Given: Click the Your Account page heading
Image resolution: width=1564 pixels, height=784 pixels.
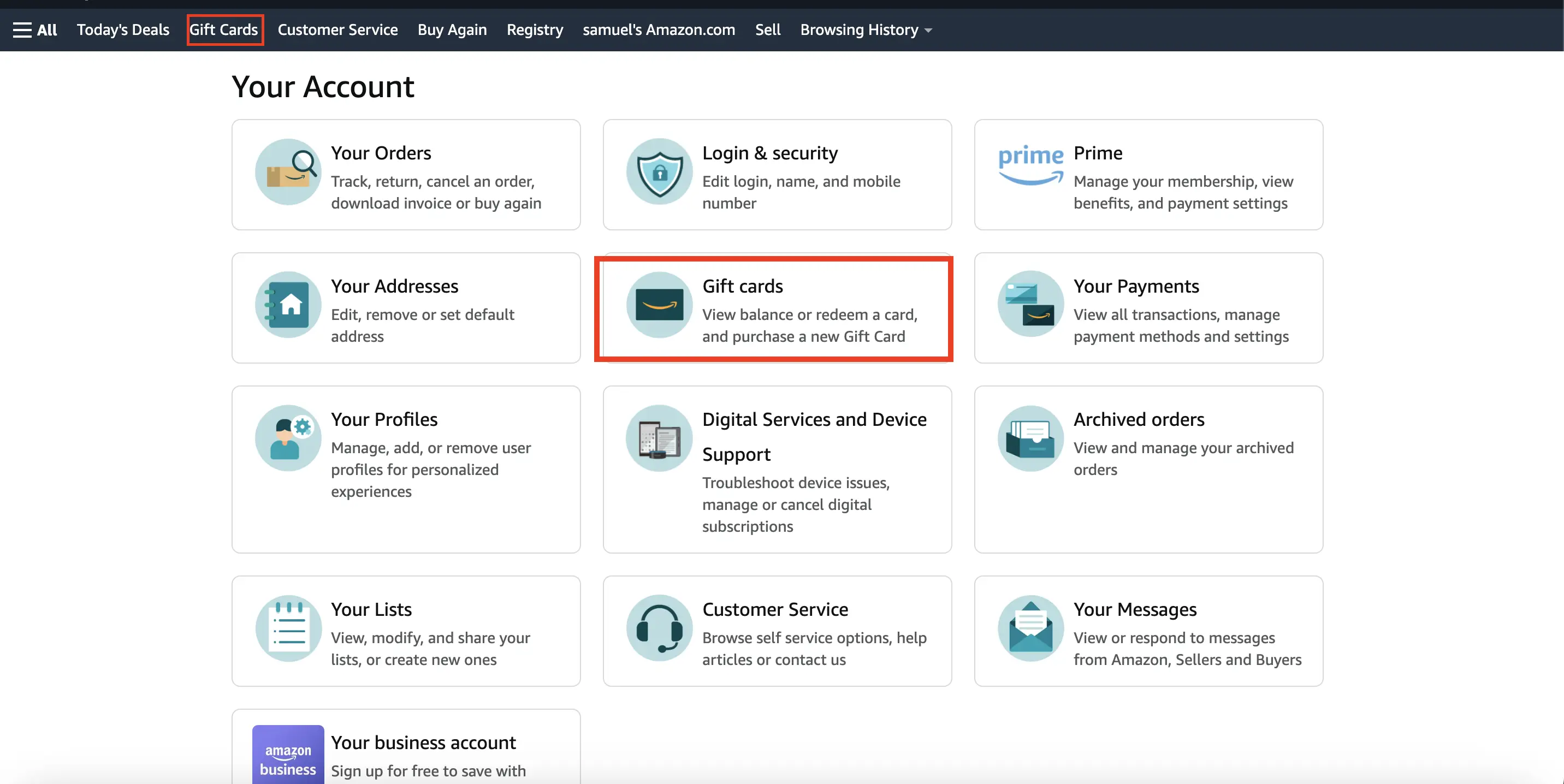Looking at the screenshot, I should point(323,87).
